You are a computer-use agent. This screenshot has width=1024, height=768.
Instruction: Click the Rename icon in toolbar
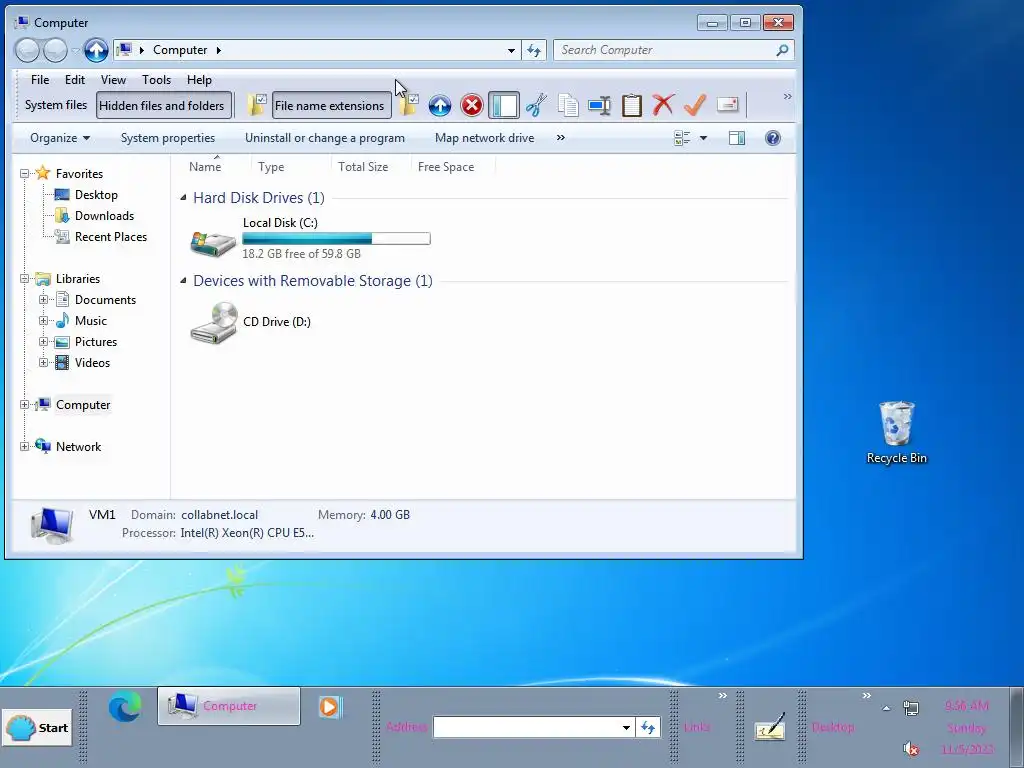pyautogui.click(x=599, y=105)
